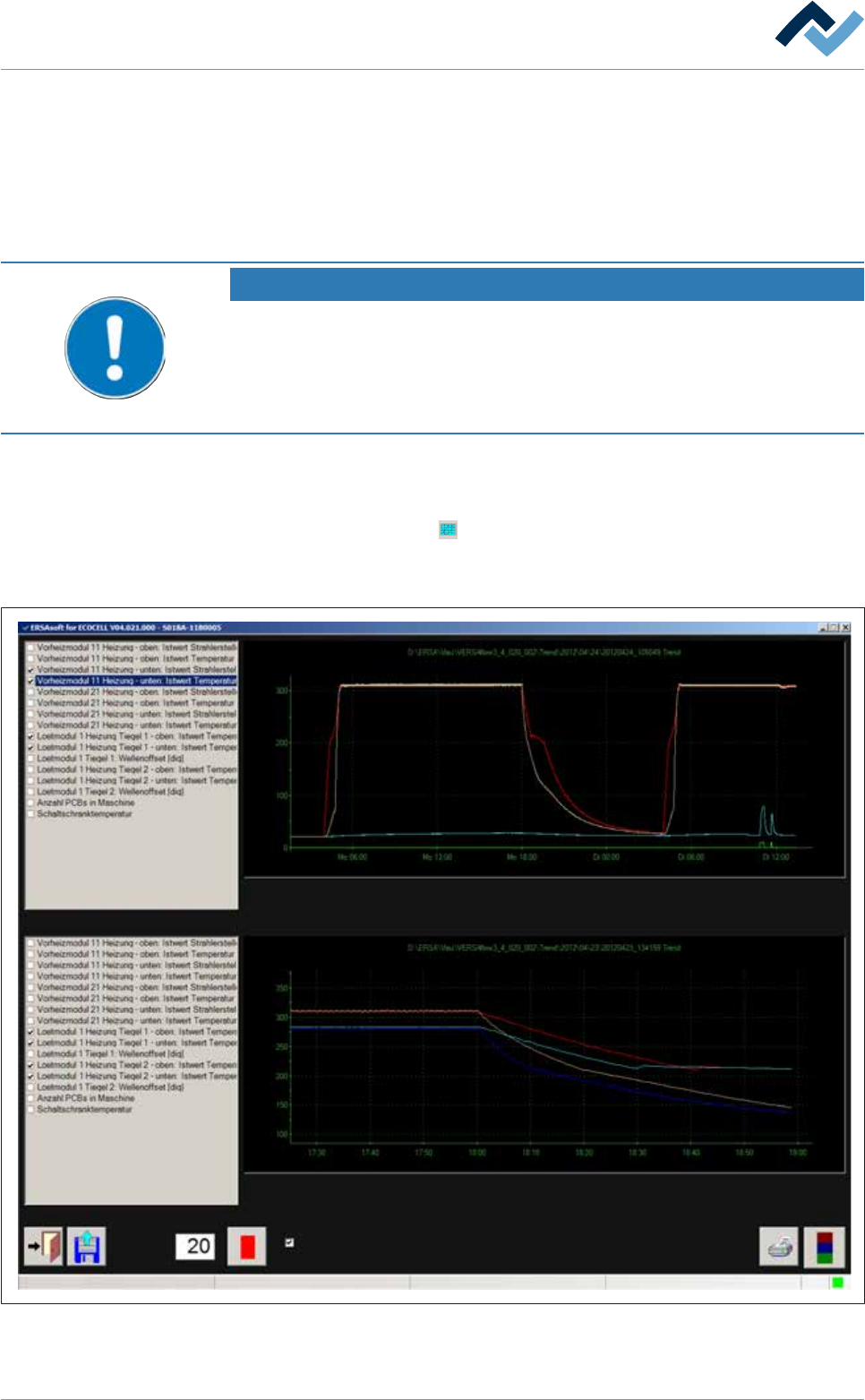Lower list: select Anzahl PCBs in Maschine
The image size is (865, 1400).
pos(86,1098)
